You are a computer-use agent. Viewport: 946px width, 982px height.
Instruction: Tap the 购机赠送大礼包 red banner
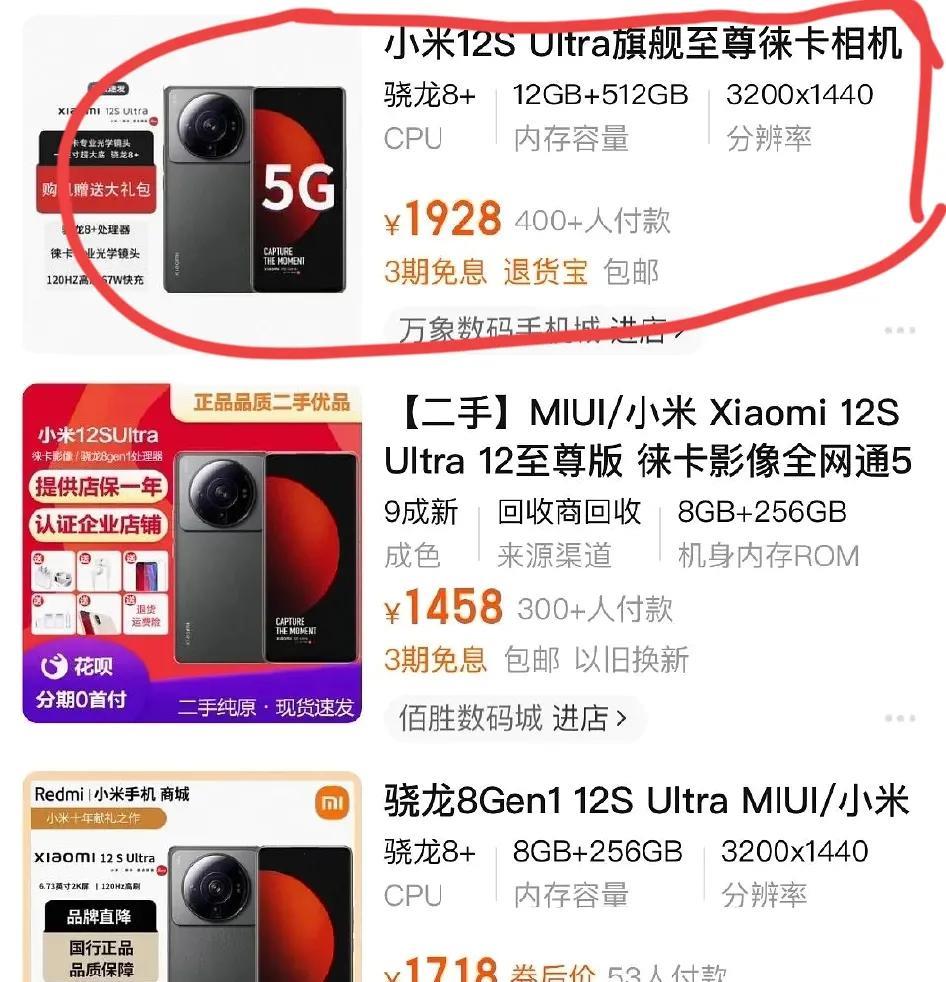pos(96,190)
